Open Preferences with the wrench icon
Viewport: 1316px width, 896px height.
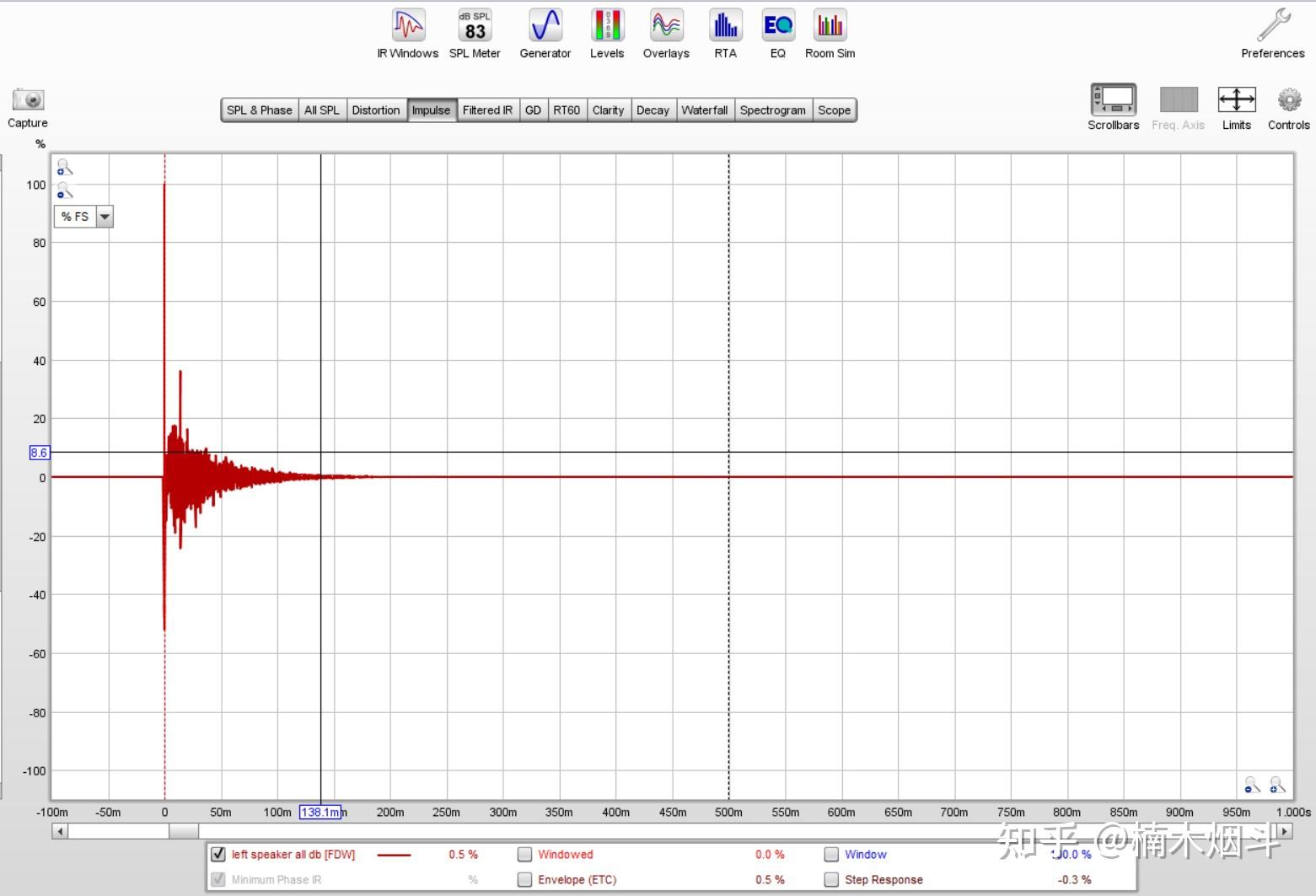tap(1273, 34)
